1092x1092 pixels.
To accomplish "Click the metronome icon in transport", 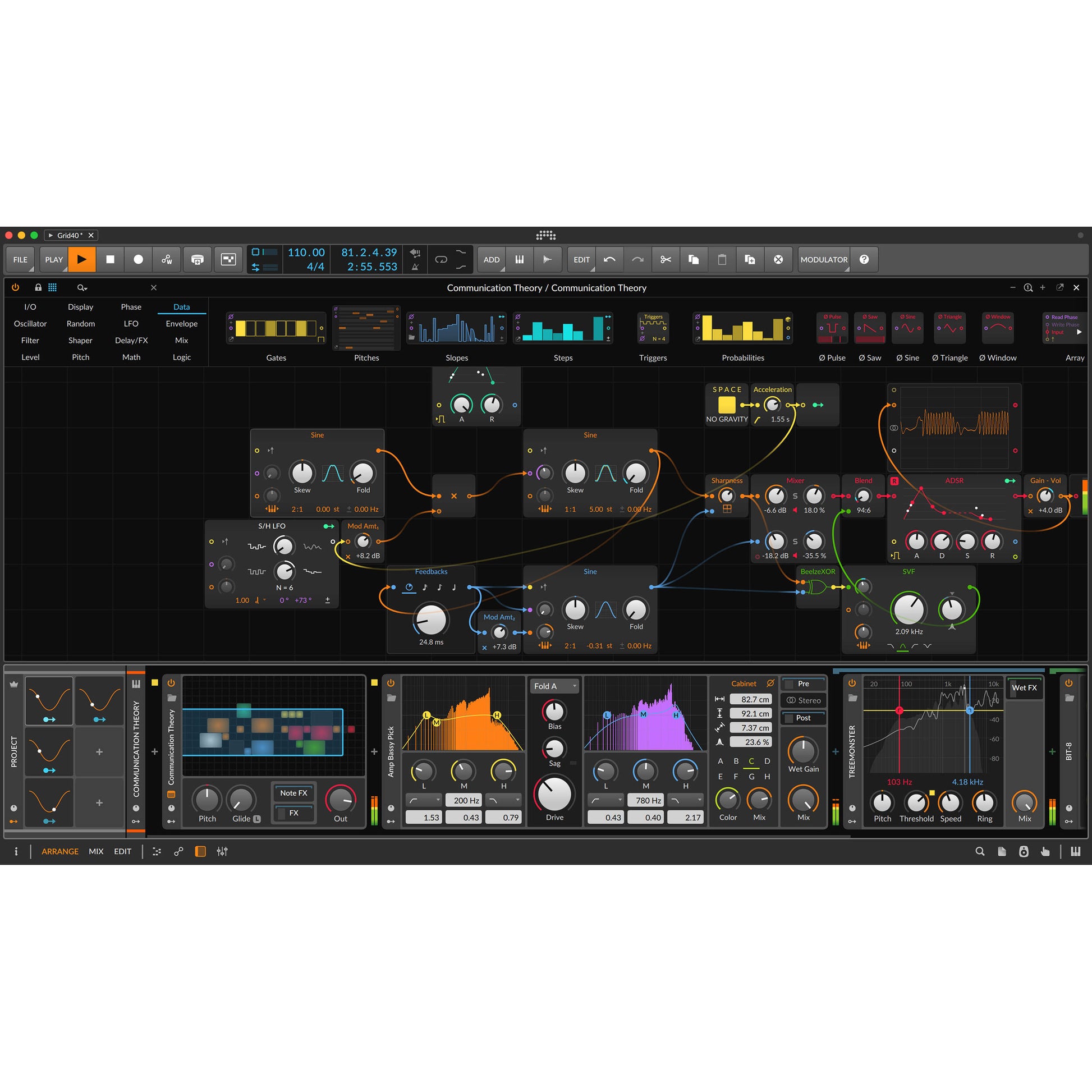I will coord(415,267).
